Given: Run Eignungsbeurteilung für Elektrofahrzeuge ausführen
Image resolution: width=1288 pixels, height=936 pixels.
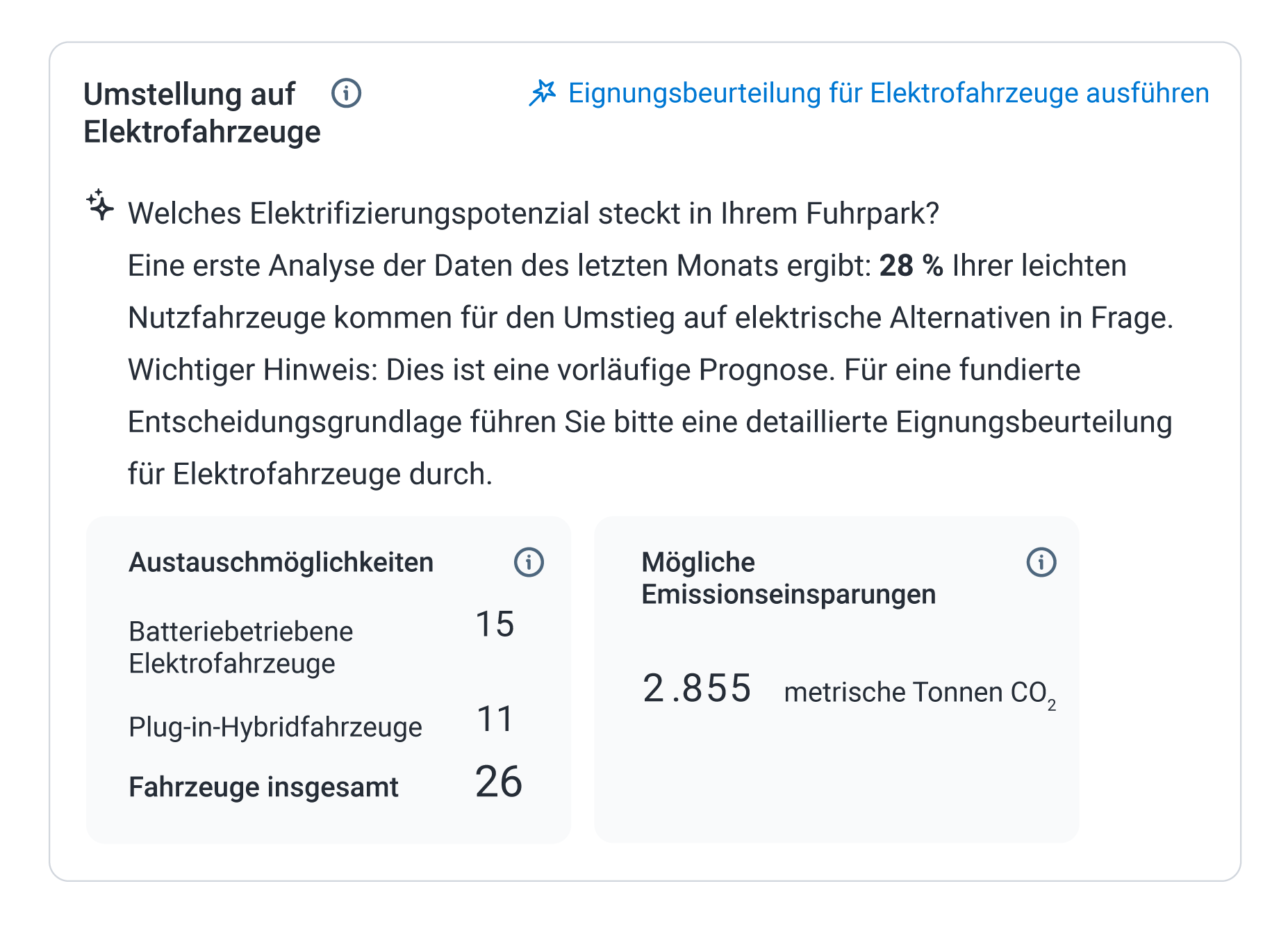Looking at the screenshot, I should point(888,93).
